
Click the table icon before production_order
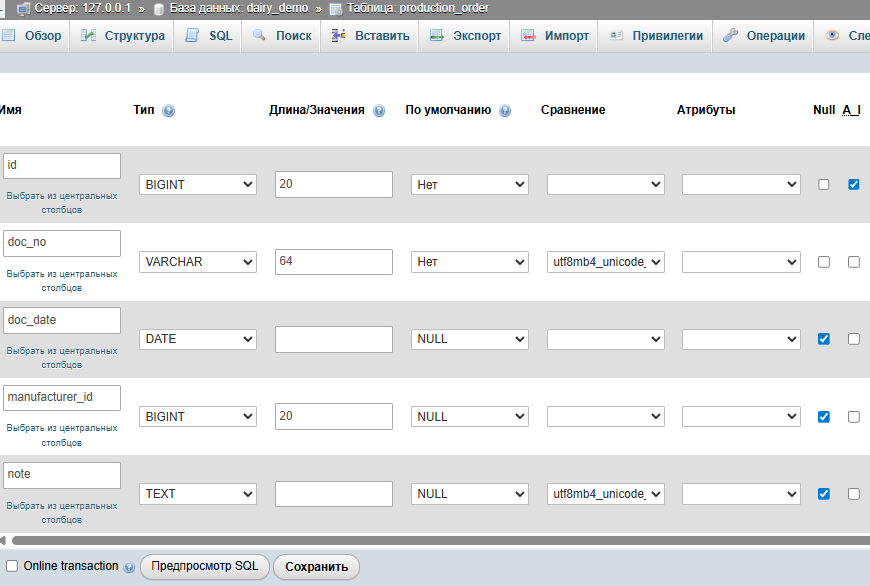(x=335, y=8)
